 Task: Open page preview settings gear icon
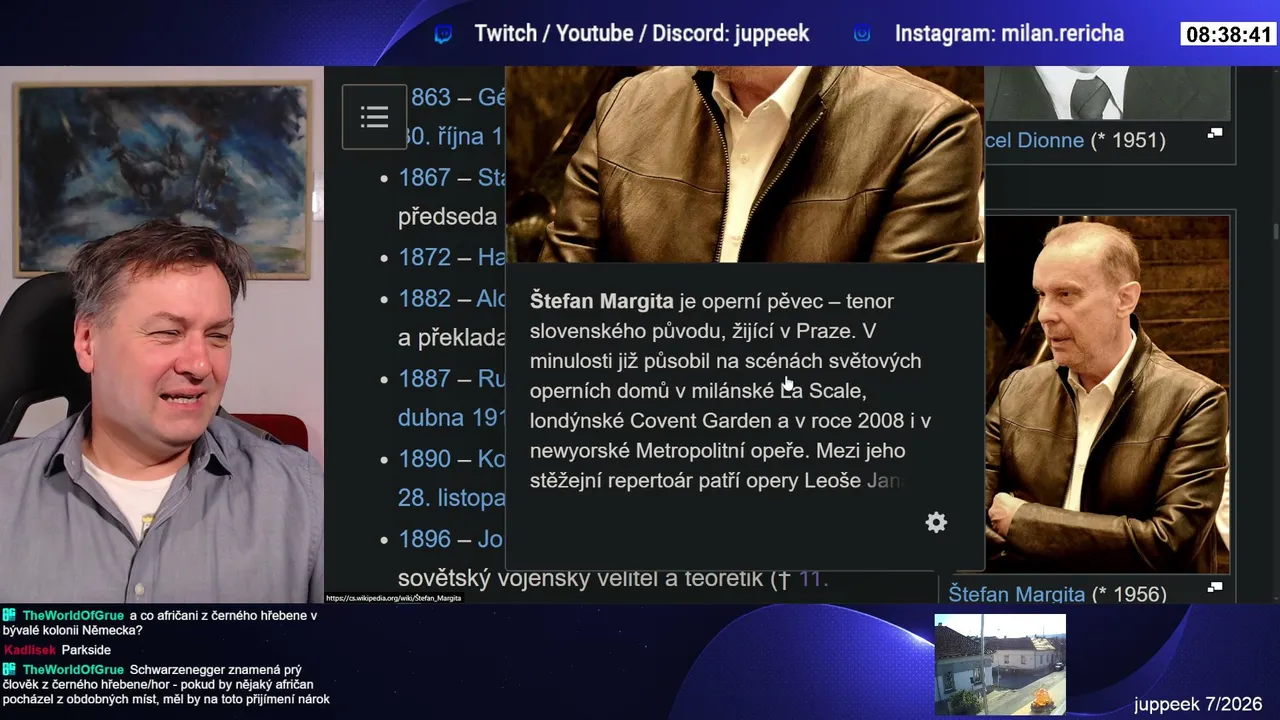click(936, 522)
